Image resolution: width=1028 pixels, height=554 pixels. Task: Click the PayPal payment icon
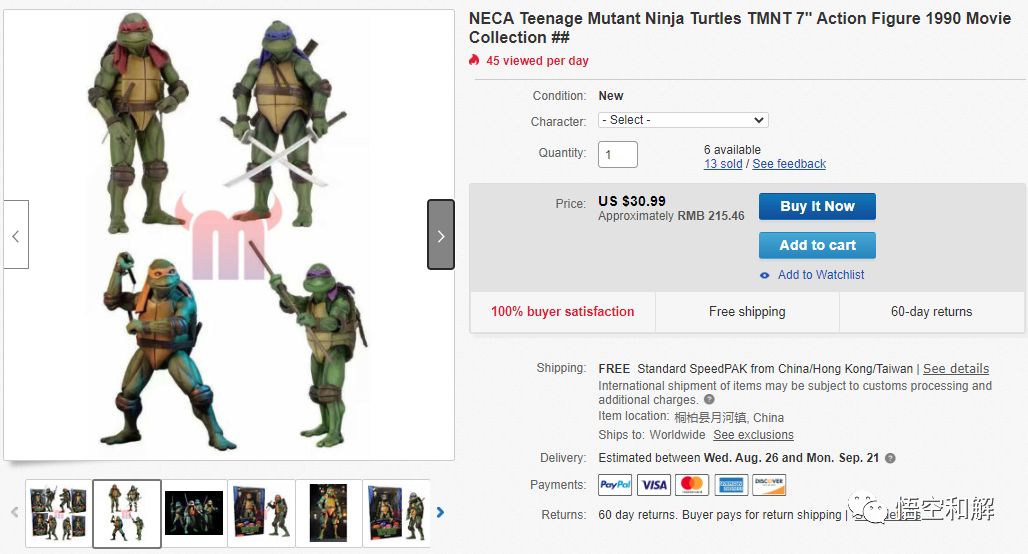615,485
